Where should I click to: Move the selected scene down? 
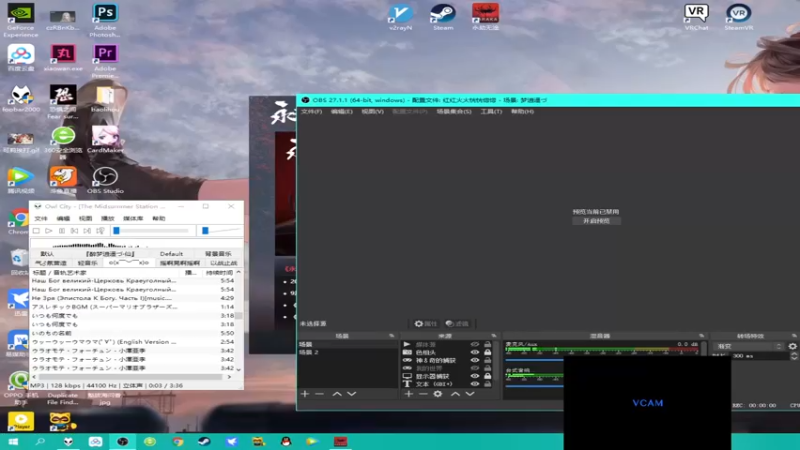[x=352, y=394]
